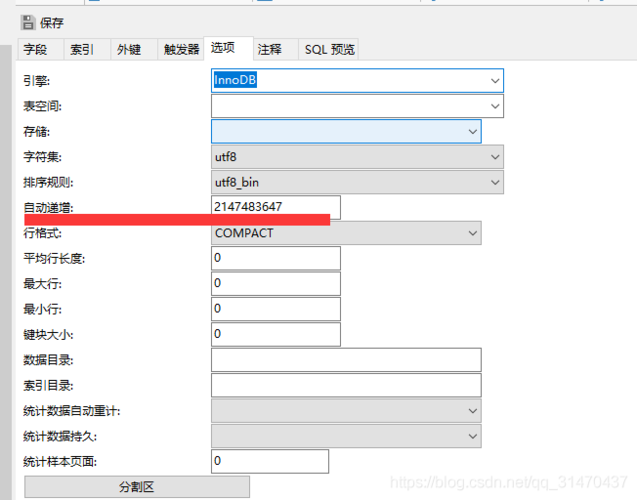
Task: Click the 分割区 button
Action: pyautogui.click(x=137, y=487)
